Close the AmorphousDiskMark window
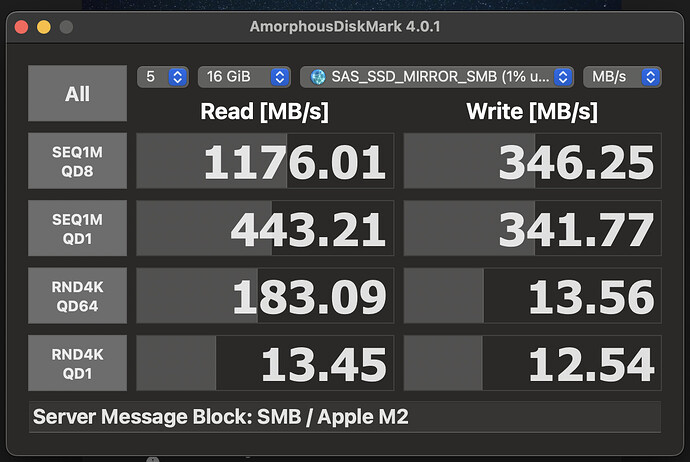This screenshot has height=462, width=690. [x=24, y=27]
